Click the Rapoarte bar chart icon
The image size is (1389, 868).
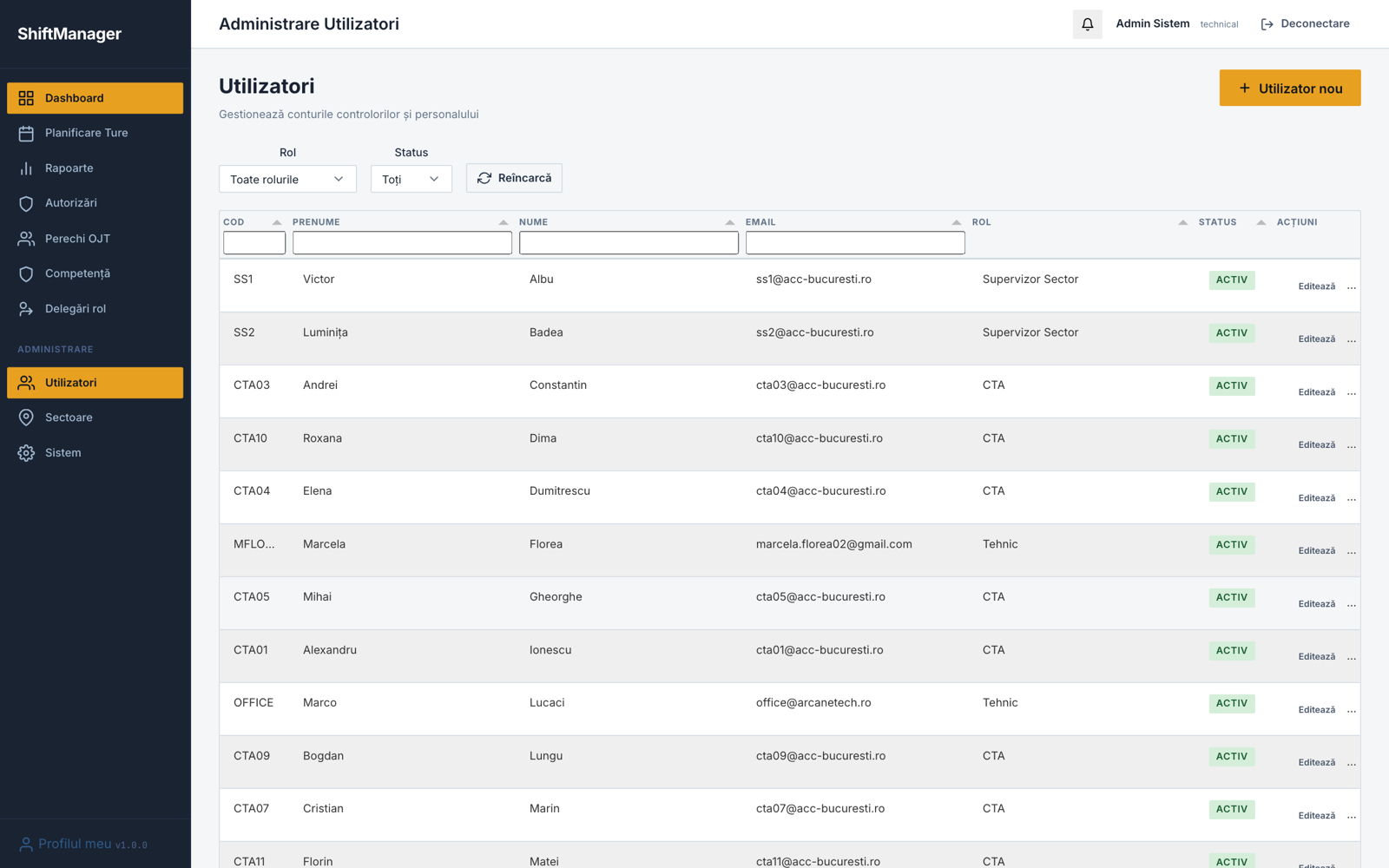(x=26, y=168)
